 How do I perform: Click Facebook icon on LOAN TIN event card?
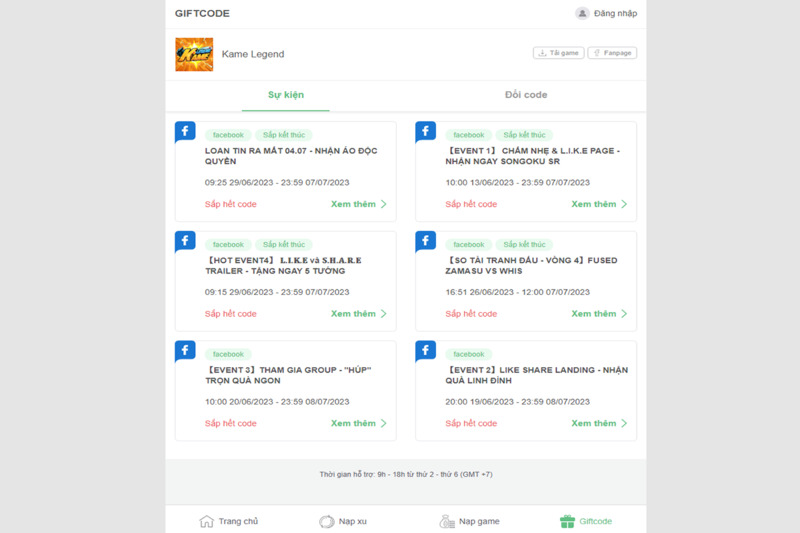click(x=185, y=131)
